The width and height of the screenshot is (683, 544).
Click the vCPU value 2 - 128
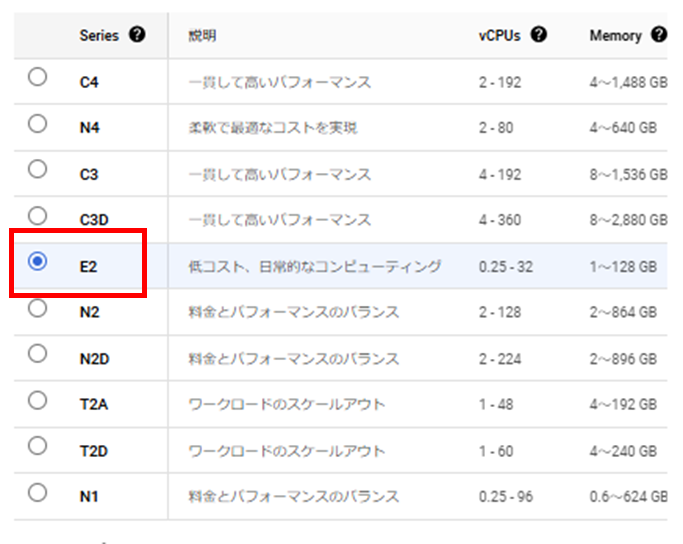click(500, 312)
